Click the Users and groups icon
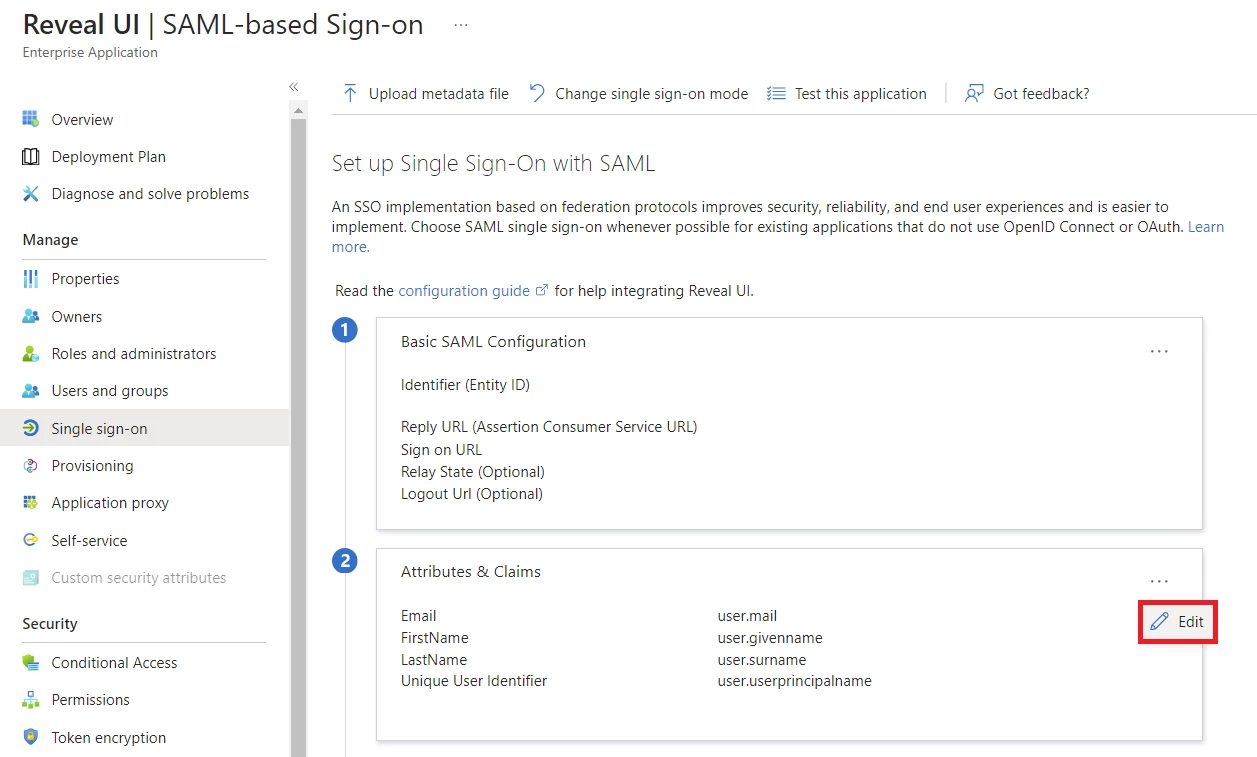This screenshot has height=757, width=1257. (31, 391)
